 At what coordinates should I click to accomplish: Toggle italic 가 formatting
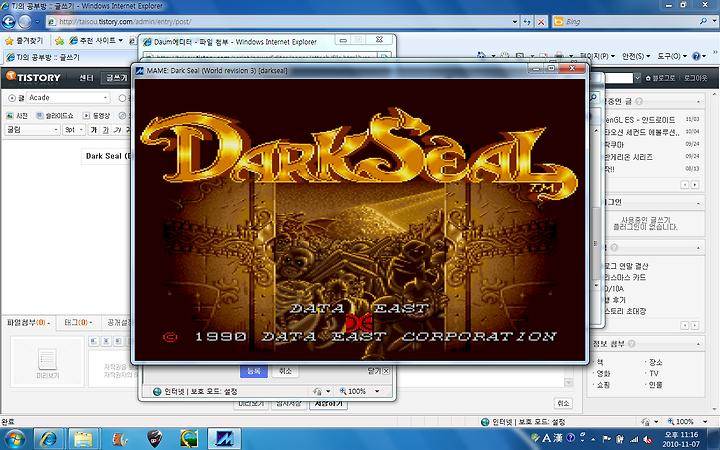click(x=118, y=130)
